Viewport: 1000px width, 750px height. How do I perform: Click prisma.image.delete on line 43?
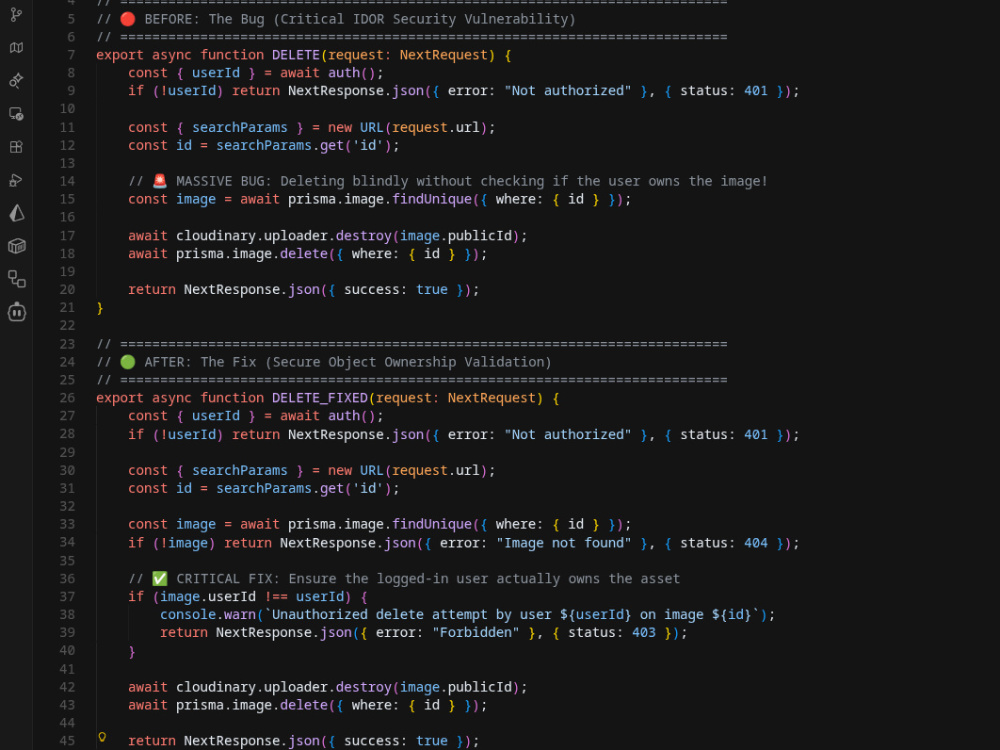pyautogui.click(x=252, y=705)
